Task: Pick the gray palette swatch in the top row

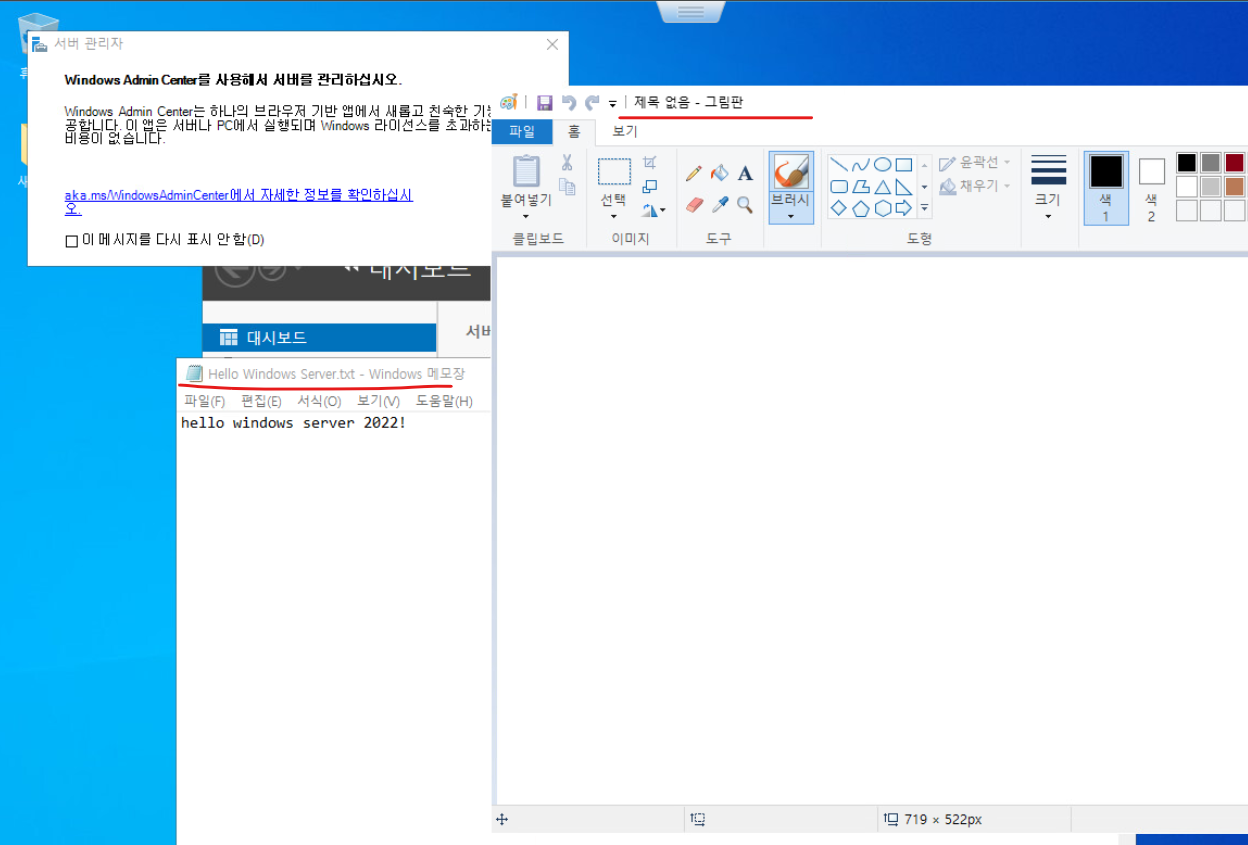Action: pos(1210,162)
